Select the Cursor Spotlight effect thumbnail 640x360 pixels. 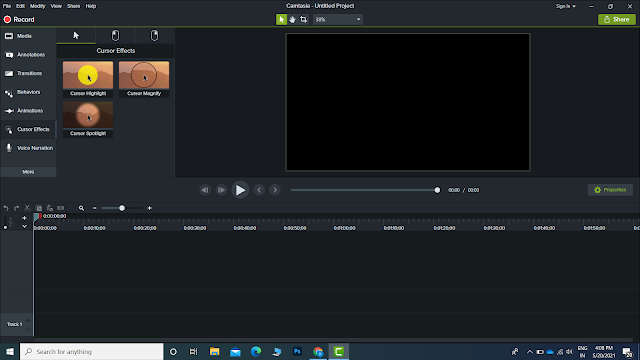[88, 119]
